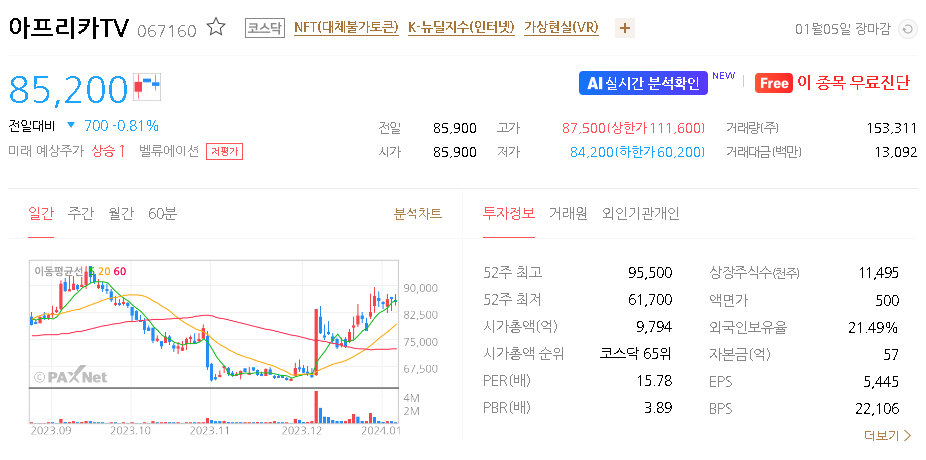Click the red Free badge
Screen dimensions: 926x460
(774, 83)
